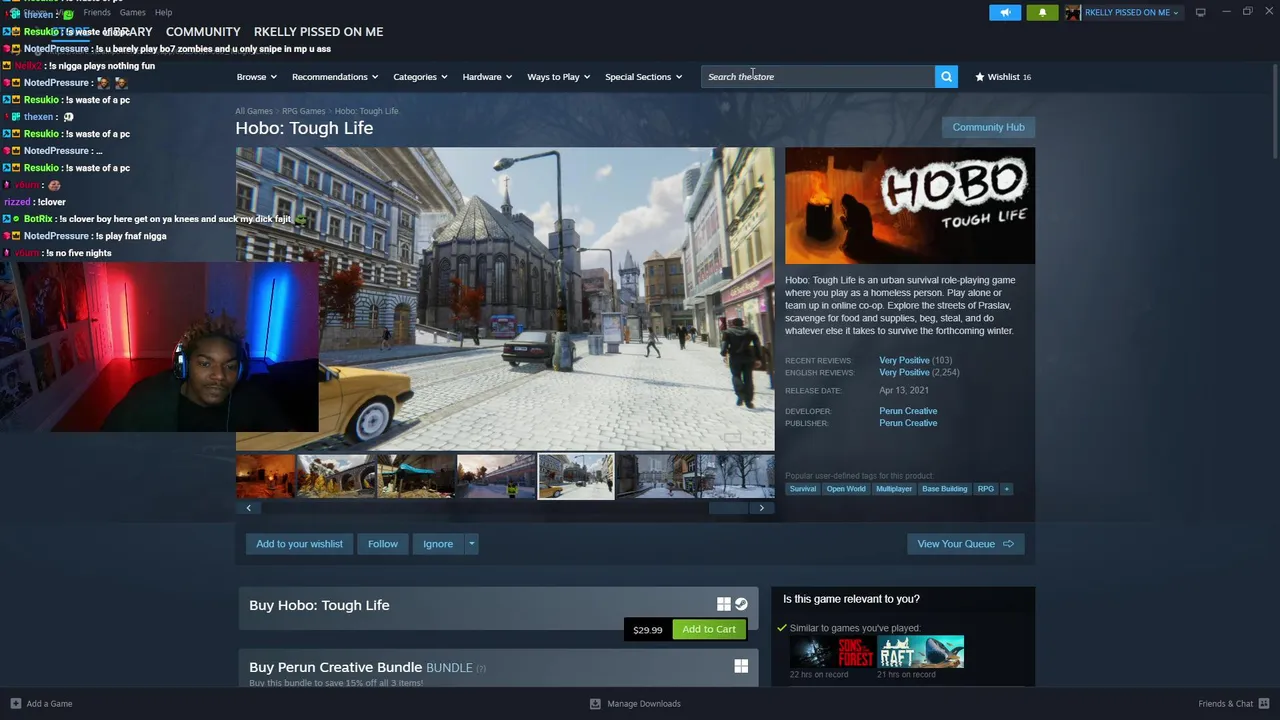Screen dimensions: 1280x720
Task: Click the Add a Game label
Action: (x=49, y=703)
